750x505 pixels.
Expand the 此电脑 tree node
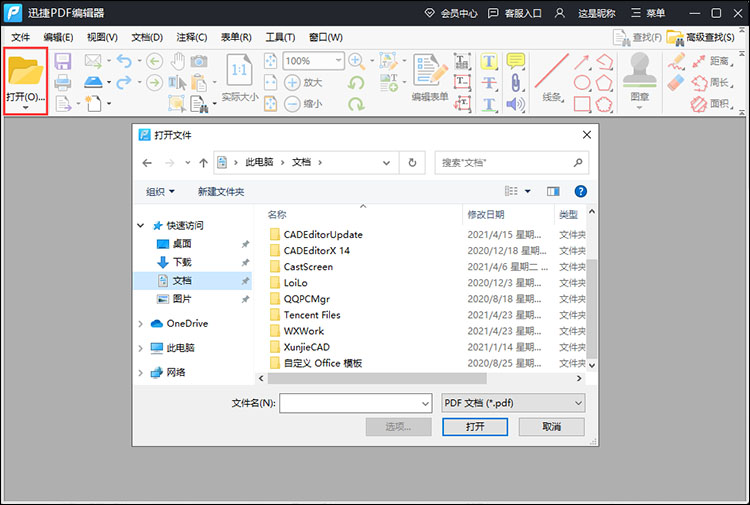click(x=141, y=348)
